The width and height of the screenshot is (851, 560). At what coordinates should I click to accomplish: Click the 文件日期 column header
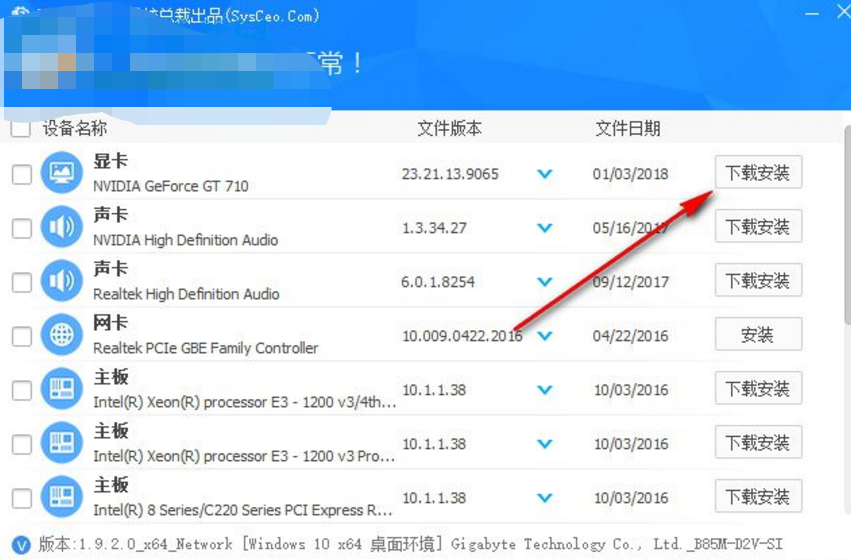click(628, 129)
